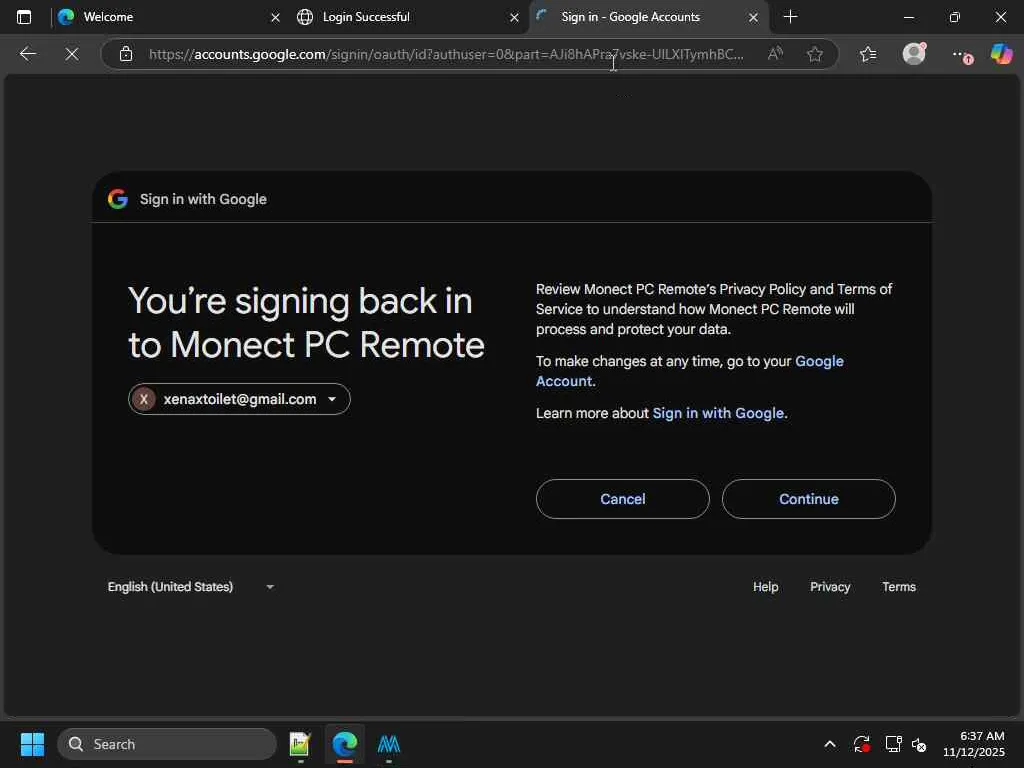This screenshot has width=1024, height=768.
Task: Add this page to favorites
Action: pos(814,54)
